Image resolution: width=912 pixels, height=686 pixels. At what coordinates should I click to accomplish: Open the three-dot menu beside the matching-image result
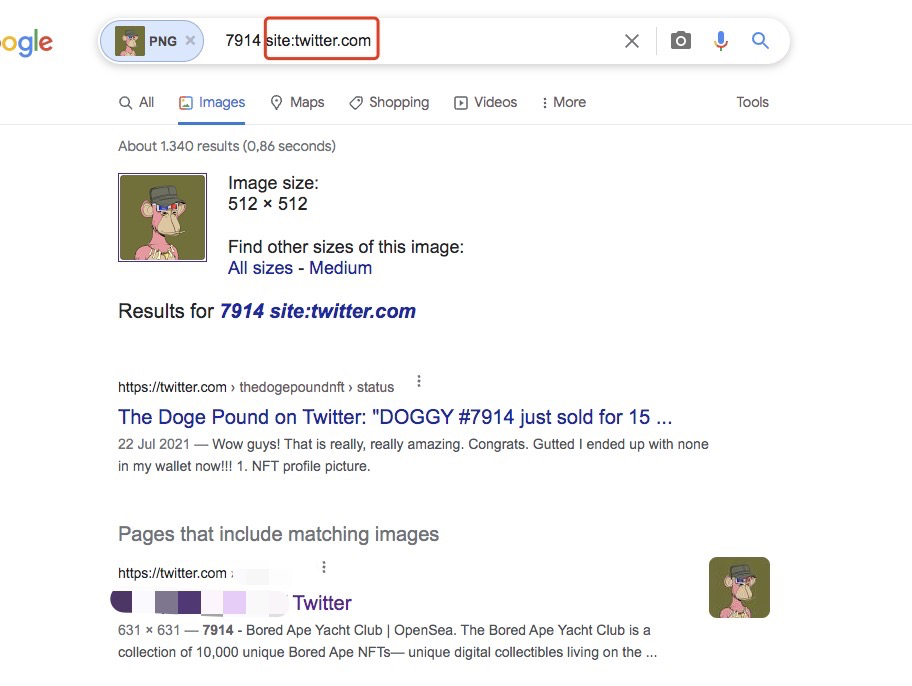[324, 567]
